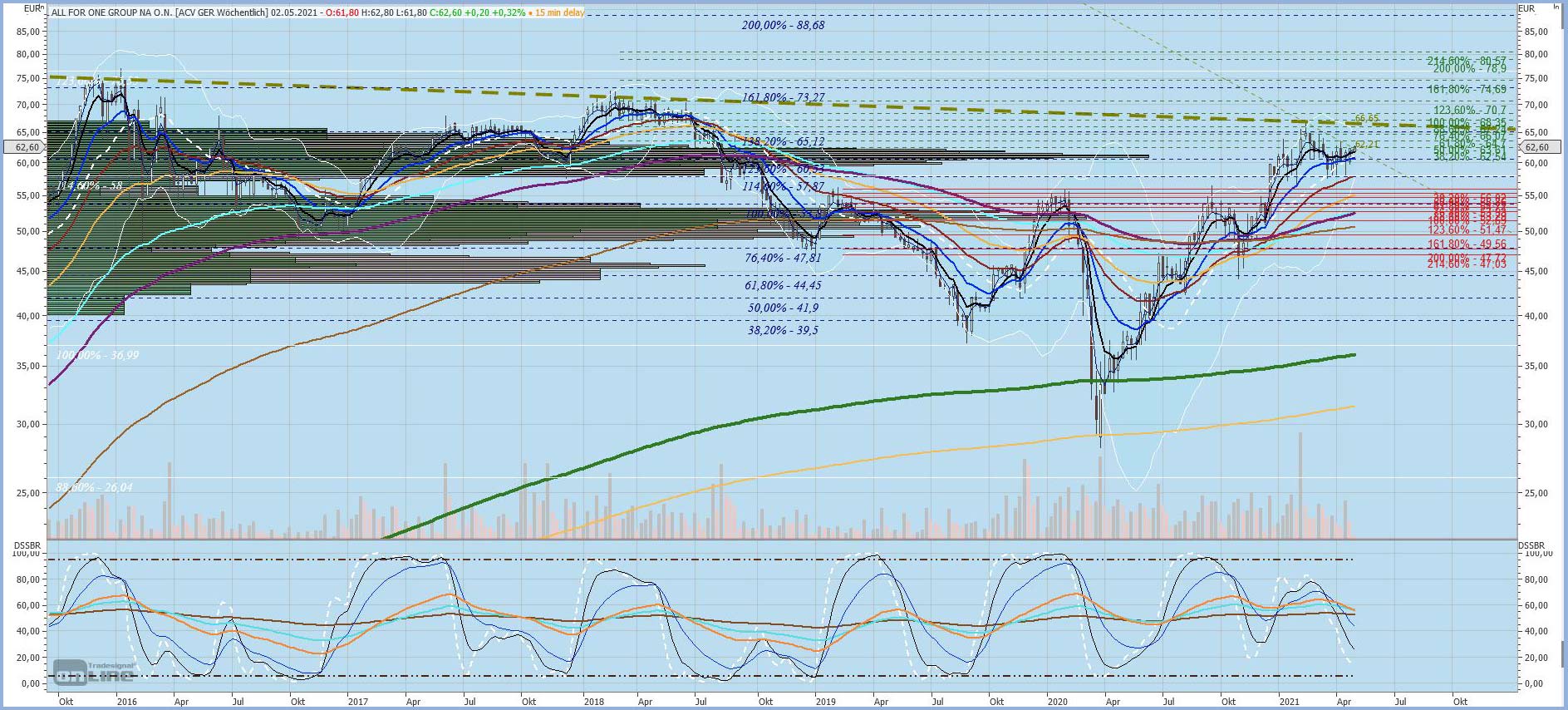Click the EUR label on the left axis
The image size is (1568, 710).
click(32, 8)
